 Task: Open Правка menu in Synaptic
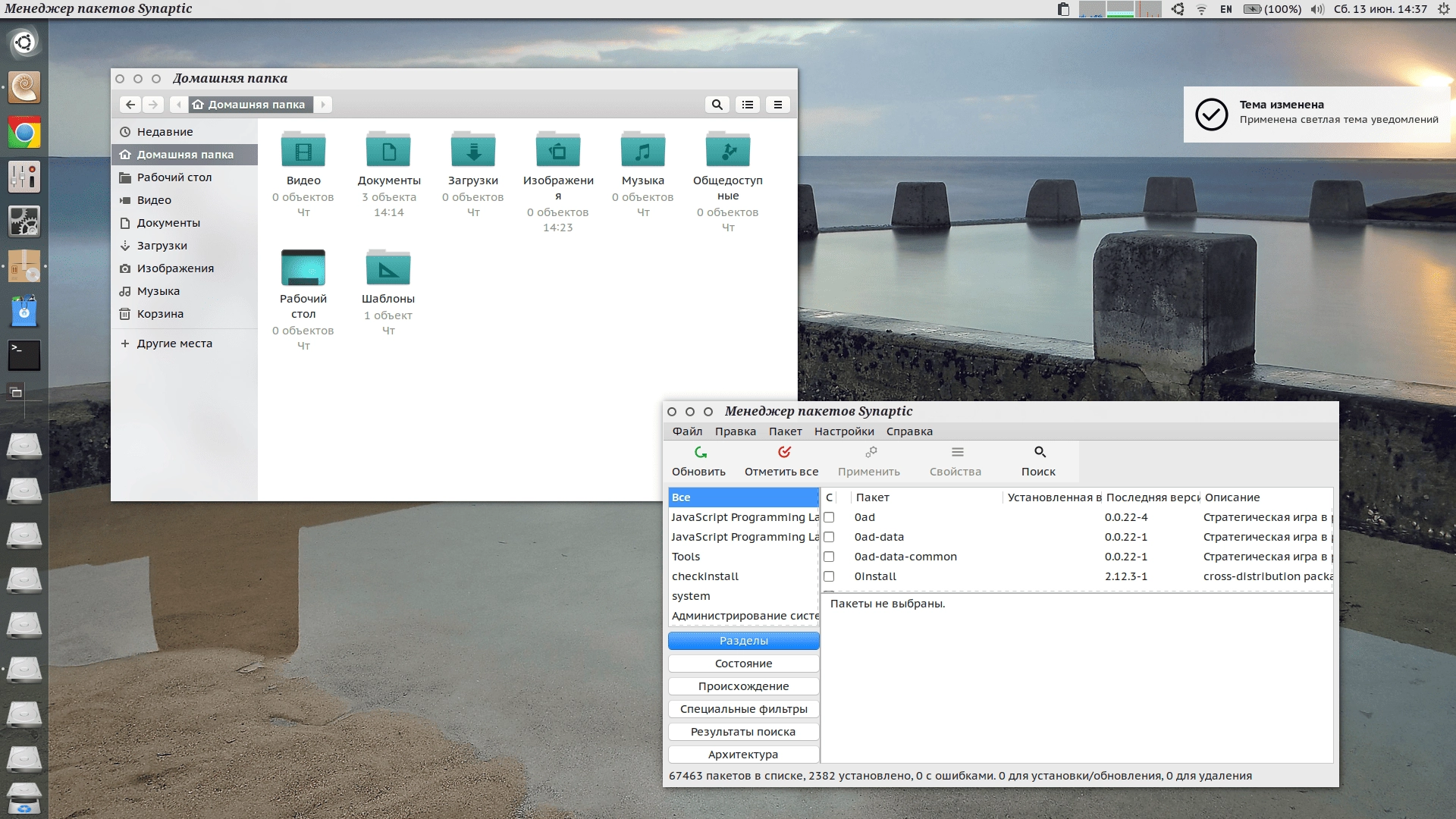click(736, 431)
